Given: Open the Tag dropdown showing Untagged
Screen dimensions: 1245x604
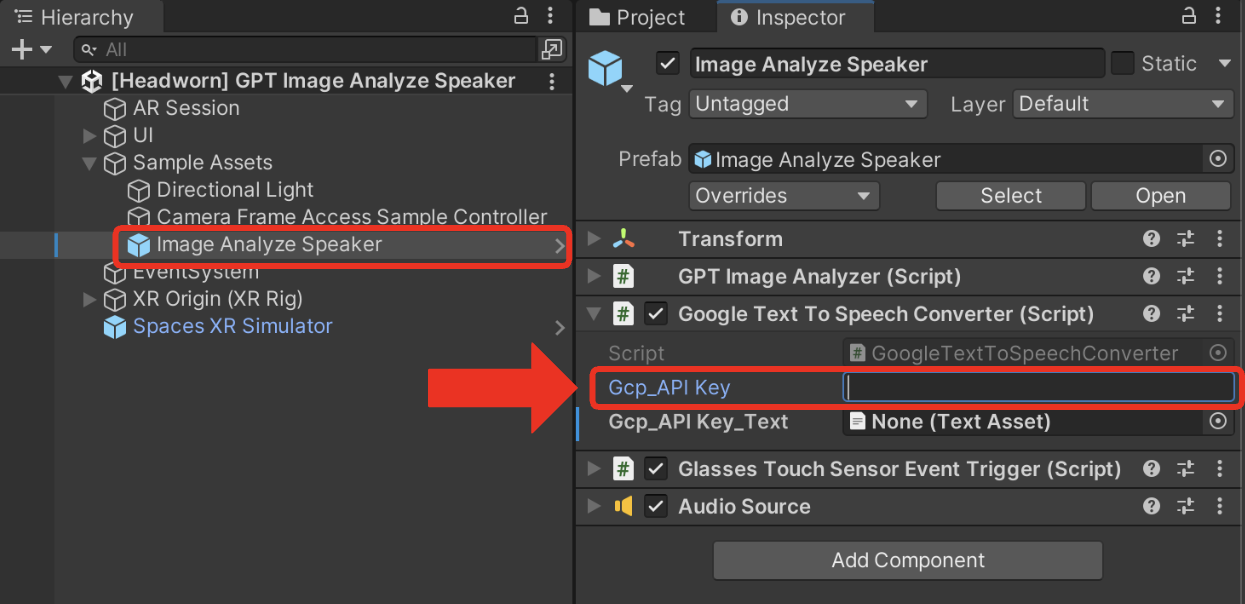Looking at the screenshot, I should point(808,104).
